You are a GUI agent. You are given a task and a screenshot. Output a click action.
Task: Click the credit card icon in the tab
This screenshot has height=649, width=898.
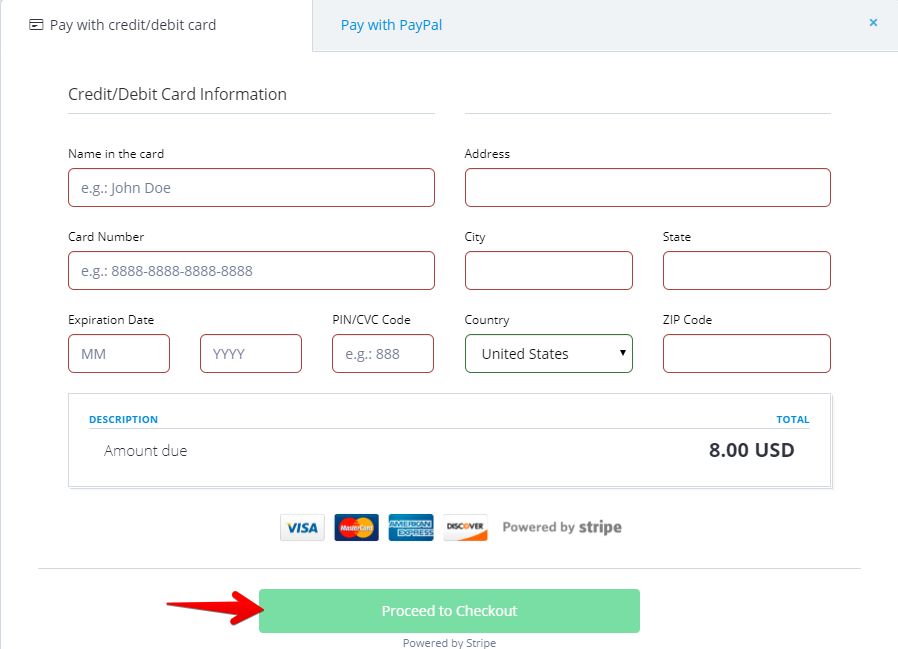point(36,25)
